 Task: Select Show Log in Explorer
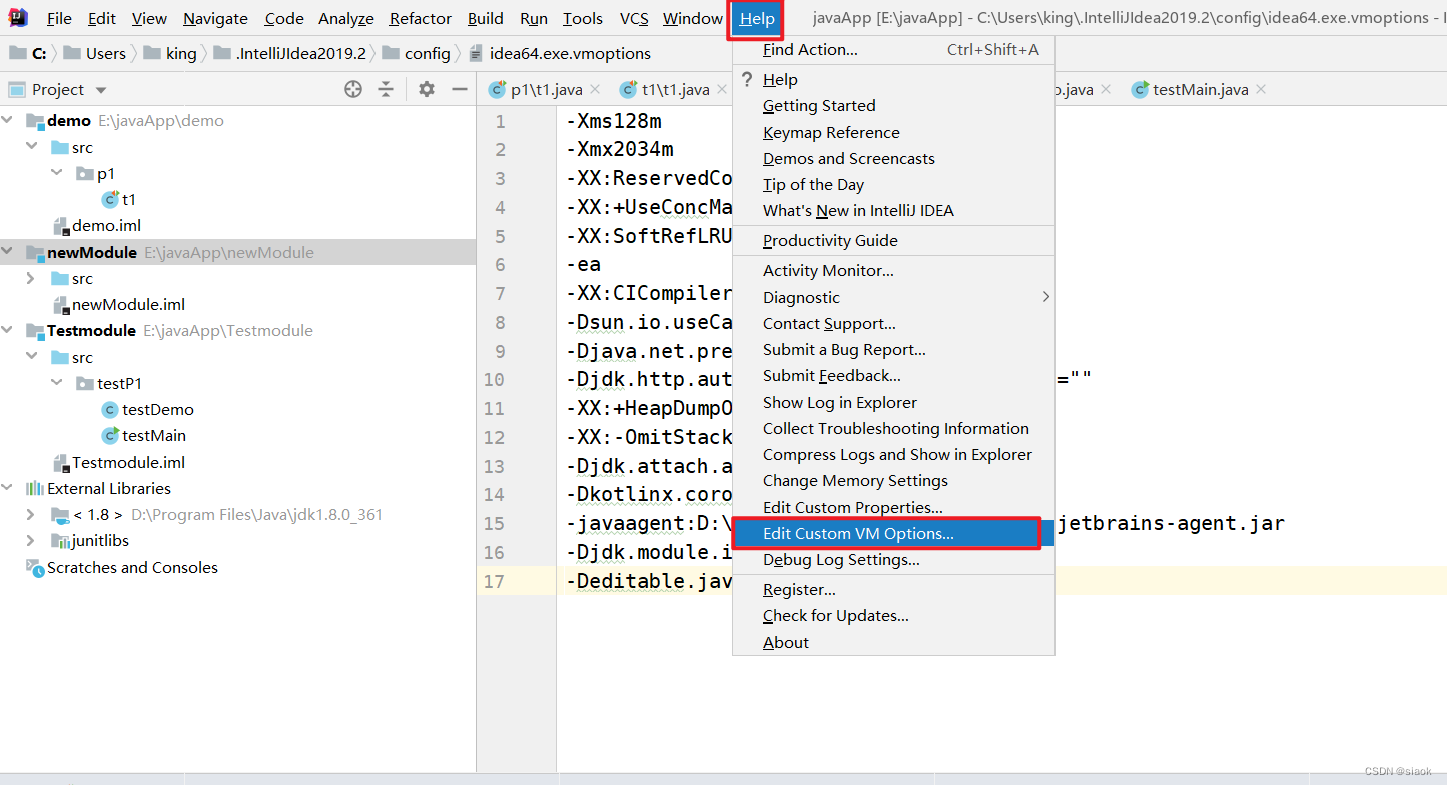pos(894,402)
